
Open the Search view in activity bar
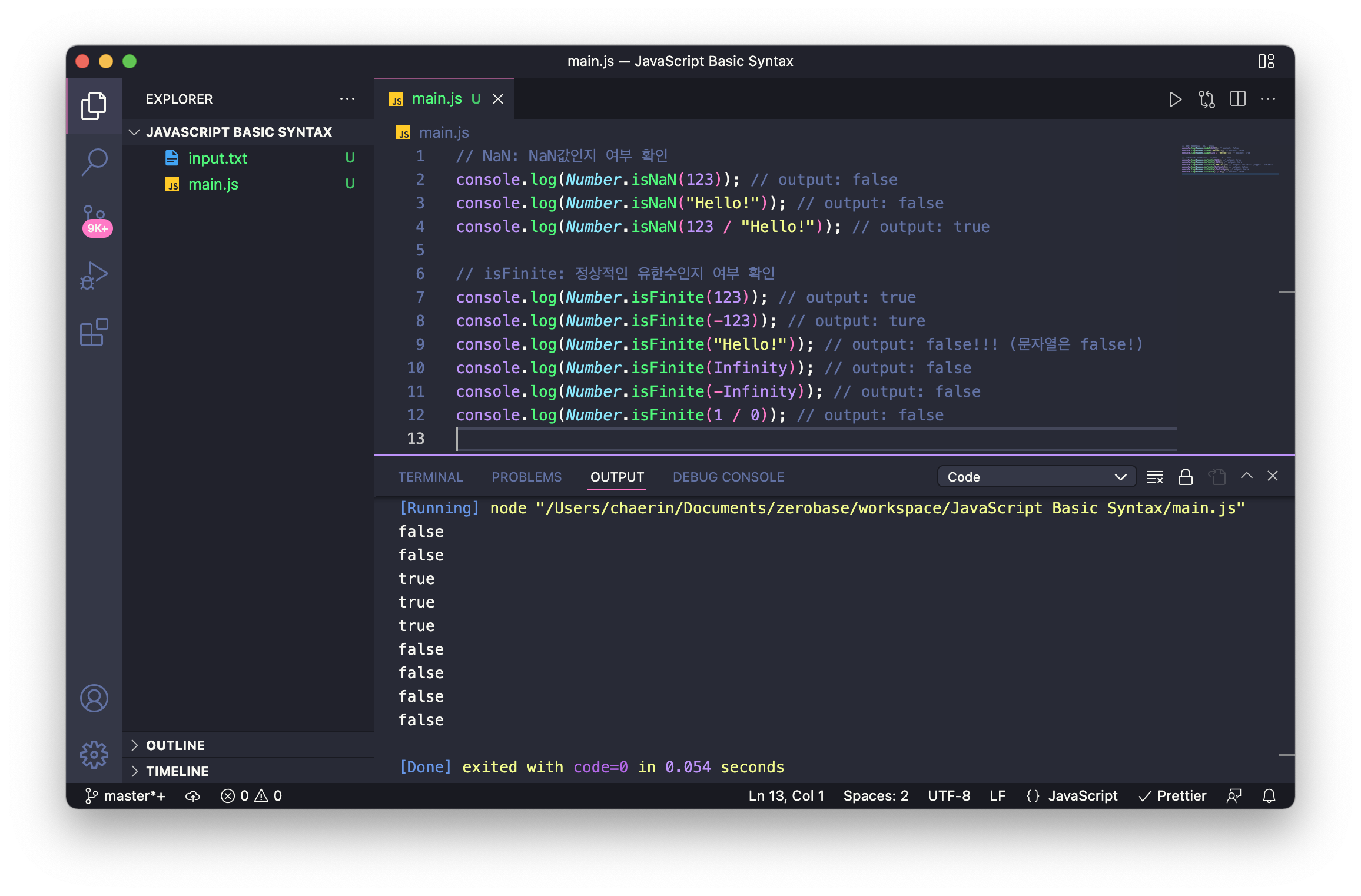[x=94, y=161]
